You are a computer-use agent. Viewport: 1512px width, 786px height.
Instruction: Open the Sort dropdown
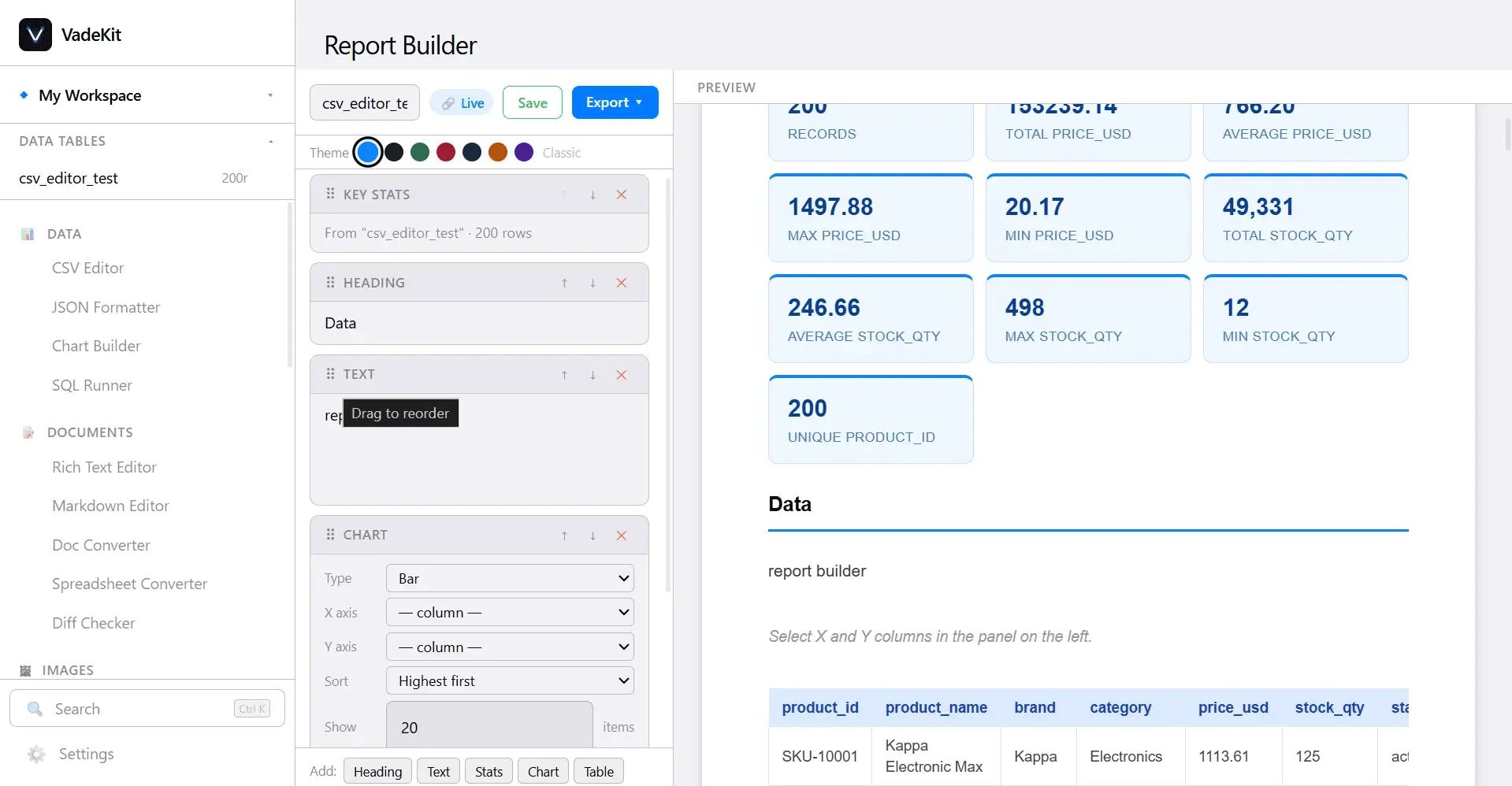click(x=511, y=680)
